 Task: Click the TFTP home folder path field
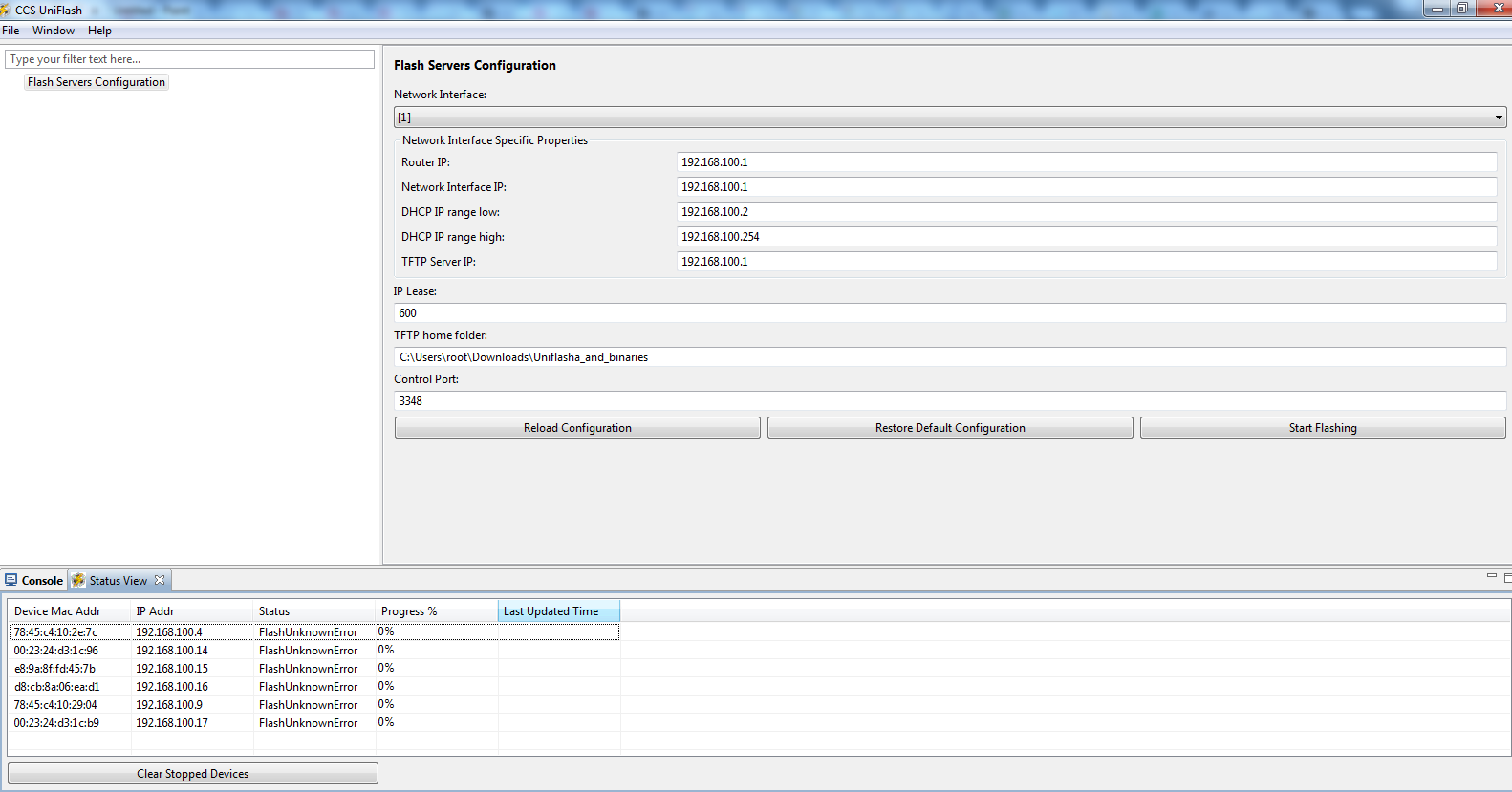[x=950, y=357]
